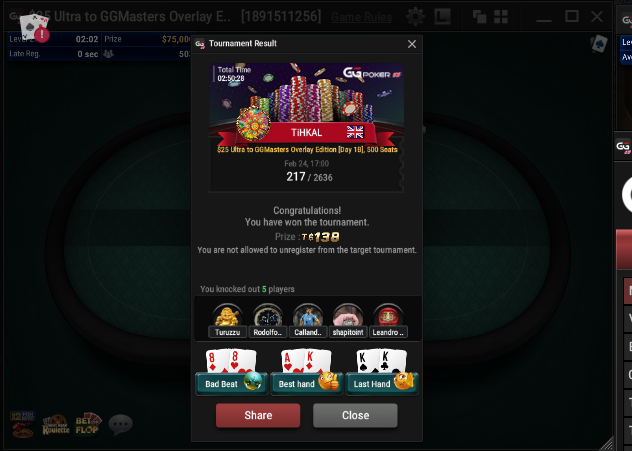Select knocked out player shapitoint avatar

click(x=348, y=320)
